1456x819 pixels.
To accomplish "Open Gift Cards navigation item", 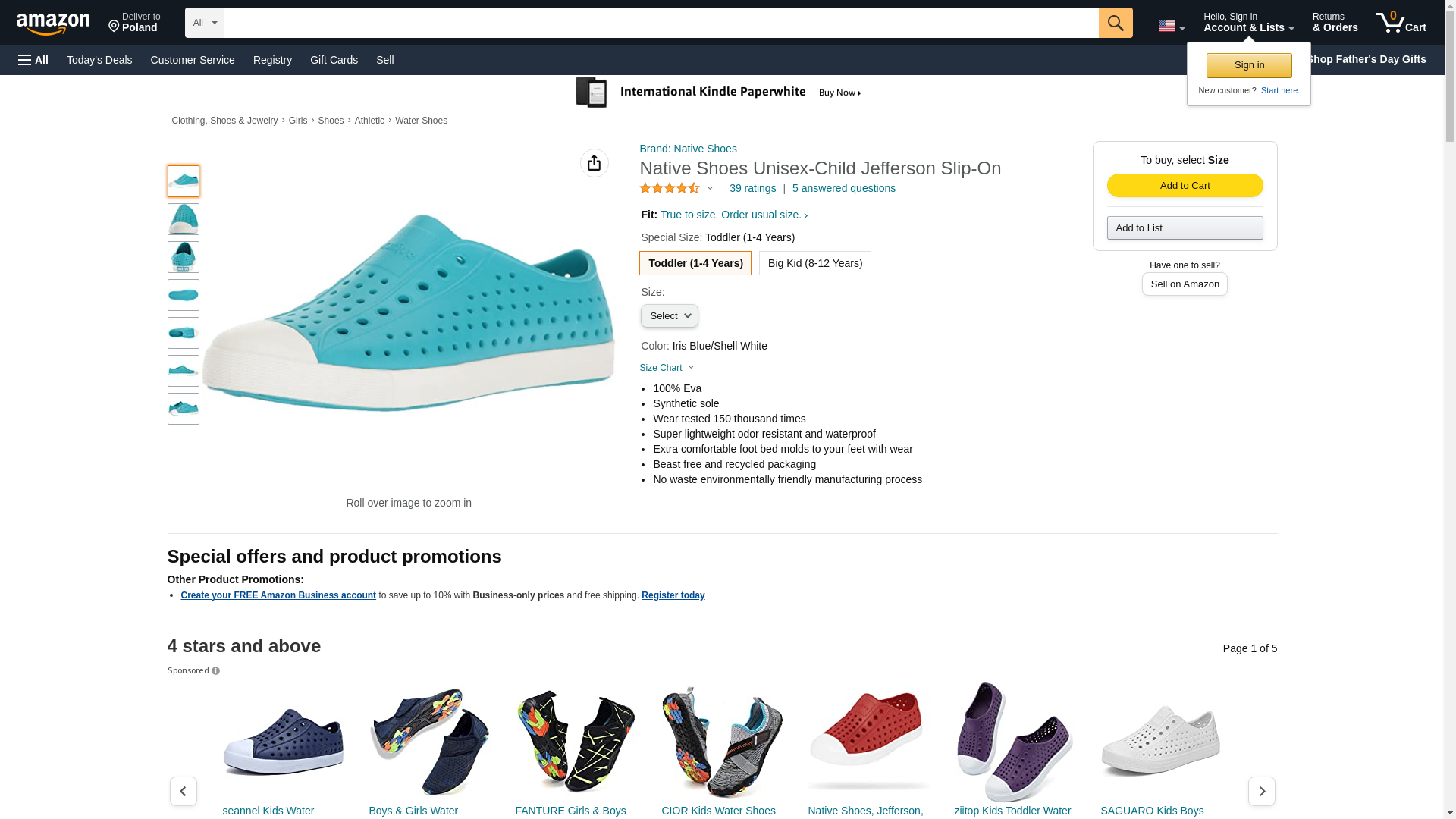I will [334, 60].
